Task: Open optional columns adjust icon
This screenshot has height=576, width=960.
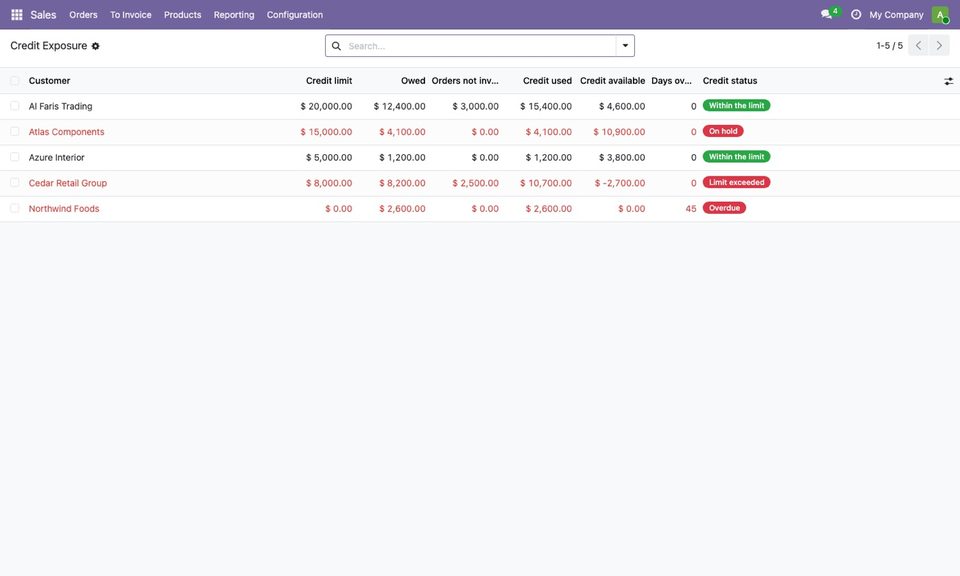Action: point(948,81)
